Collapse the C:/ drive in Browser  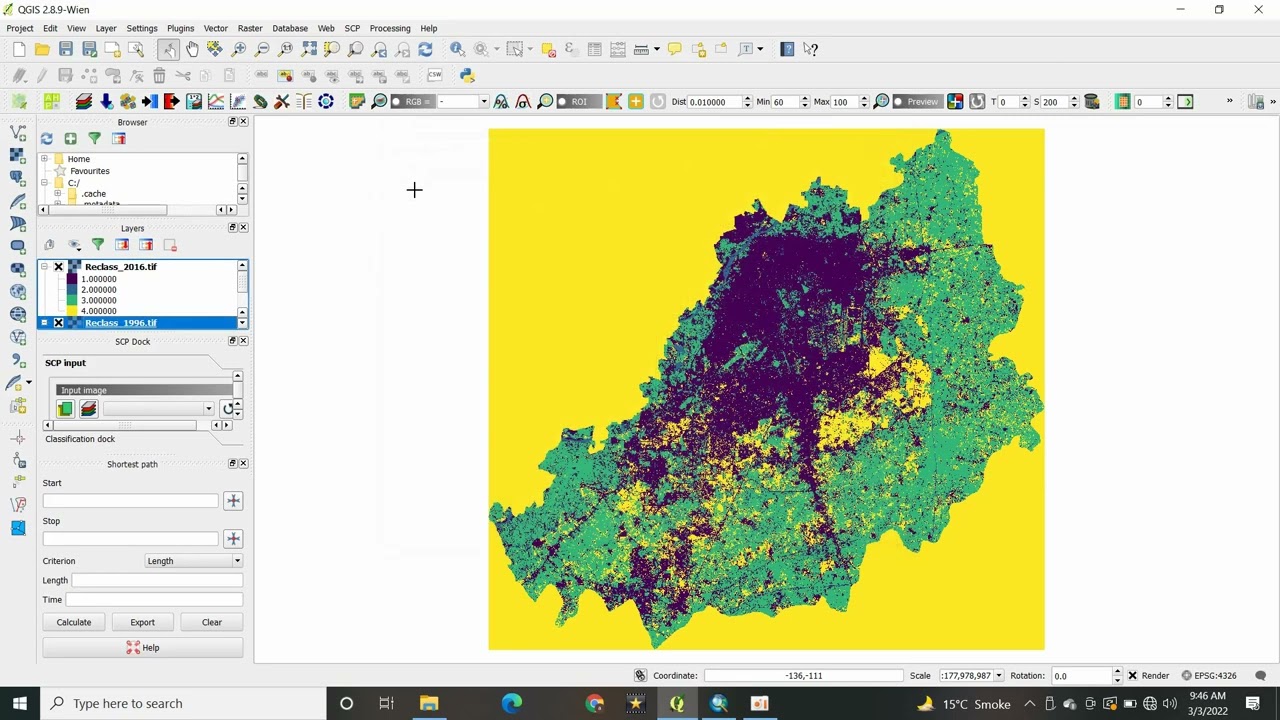[44, 183]
